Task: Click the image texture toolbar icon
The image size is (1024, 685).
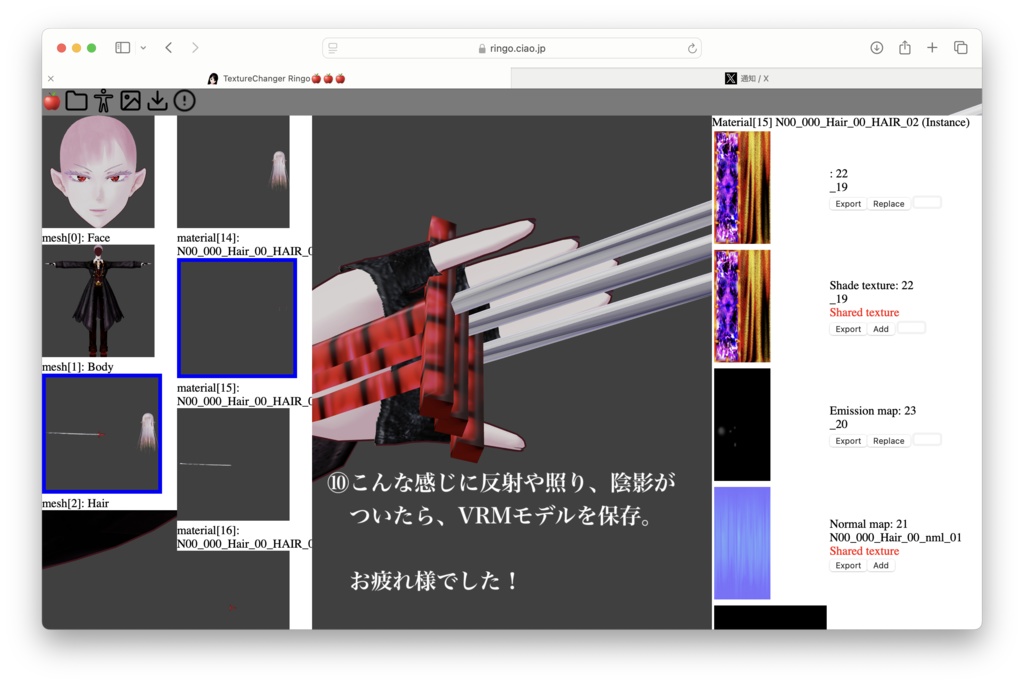Action: coord(131,100)
